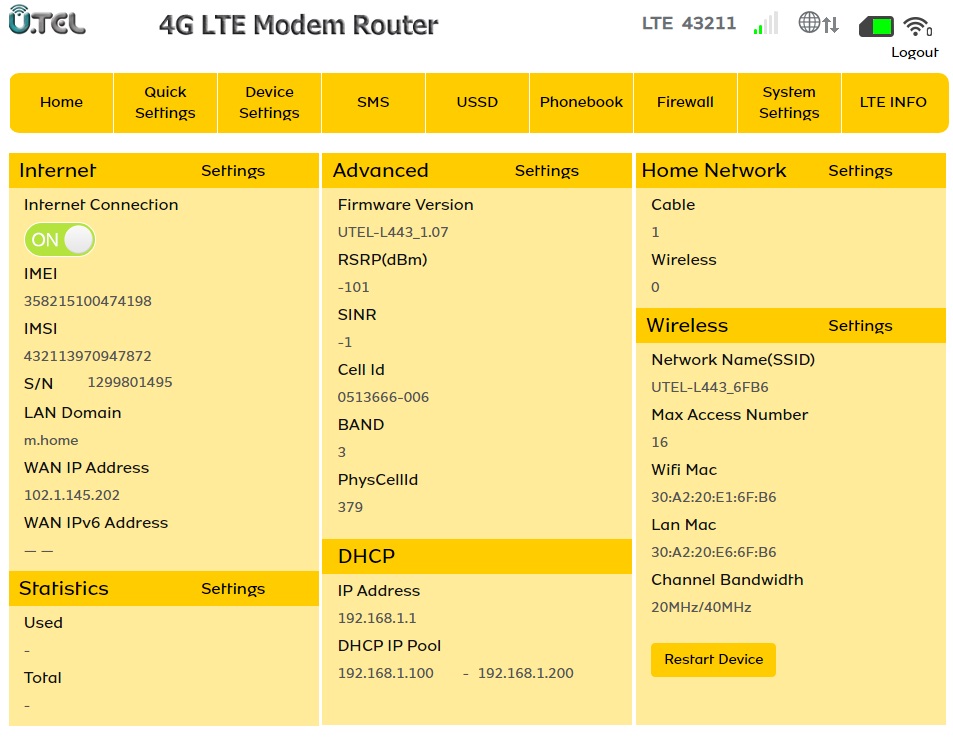Select the USSD tab
This screenshot has height=749, width=953.
tap(477, 102)
